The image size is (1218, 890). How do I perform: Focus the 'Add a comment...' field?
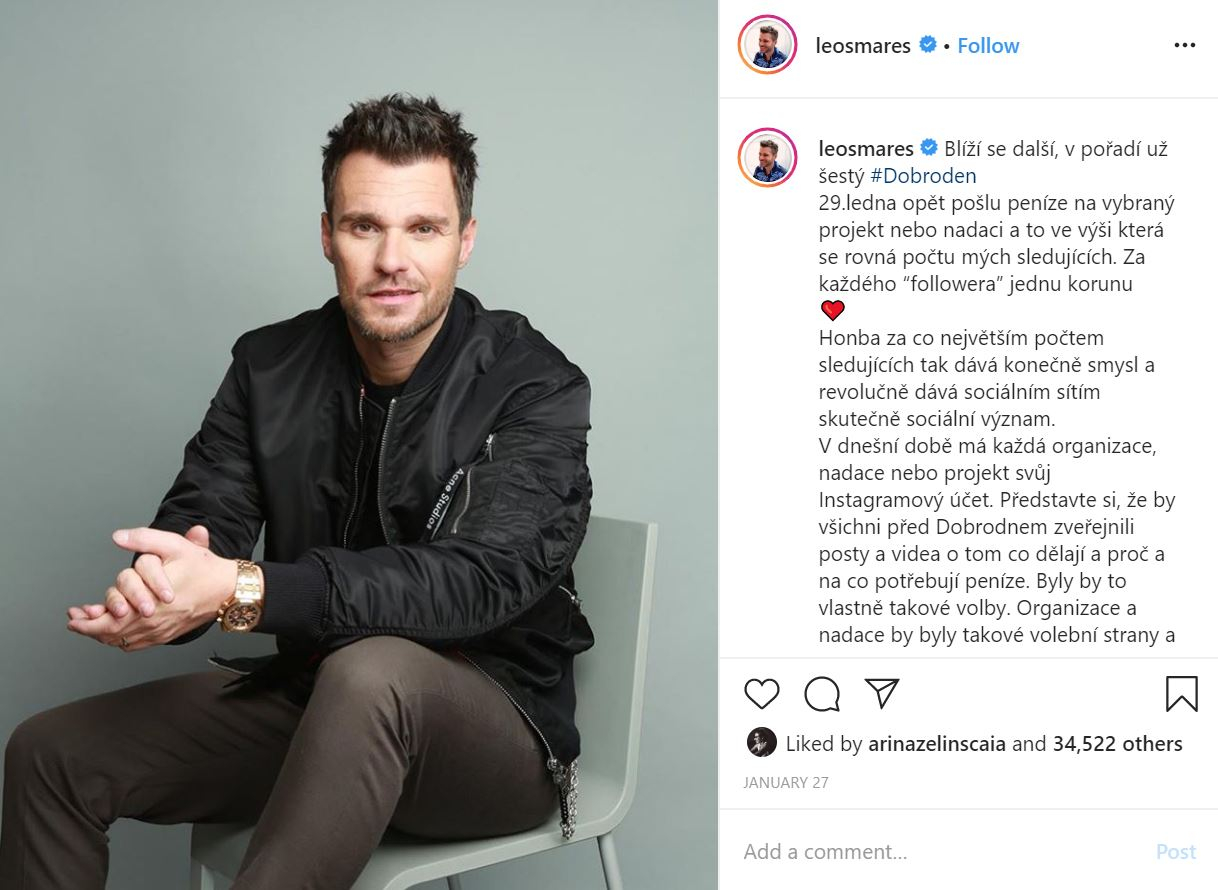pos(940,852)
